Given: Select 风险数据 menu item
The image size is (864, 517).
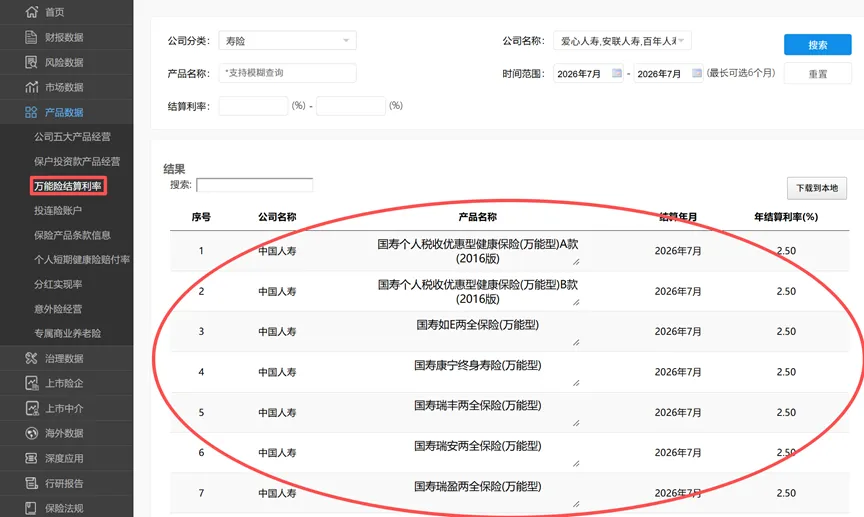Looking at the screenshot, I should 66,62.
